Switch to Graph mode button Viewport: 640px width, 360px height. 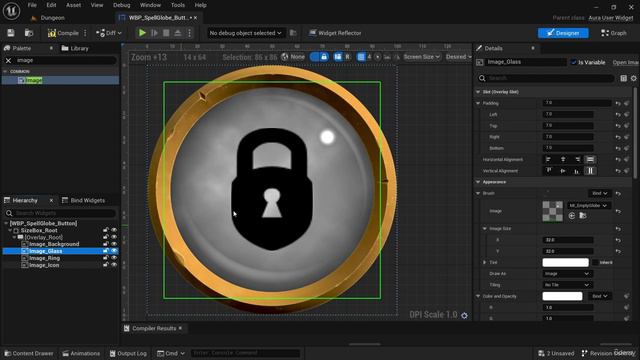(x=614, y=33)
